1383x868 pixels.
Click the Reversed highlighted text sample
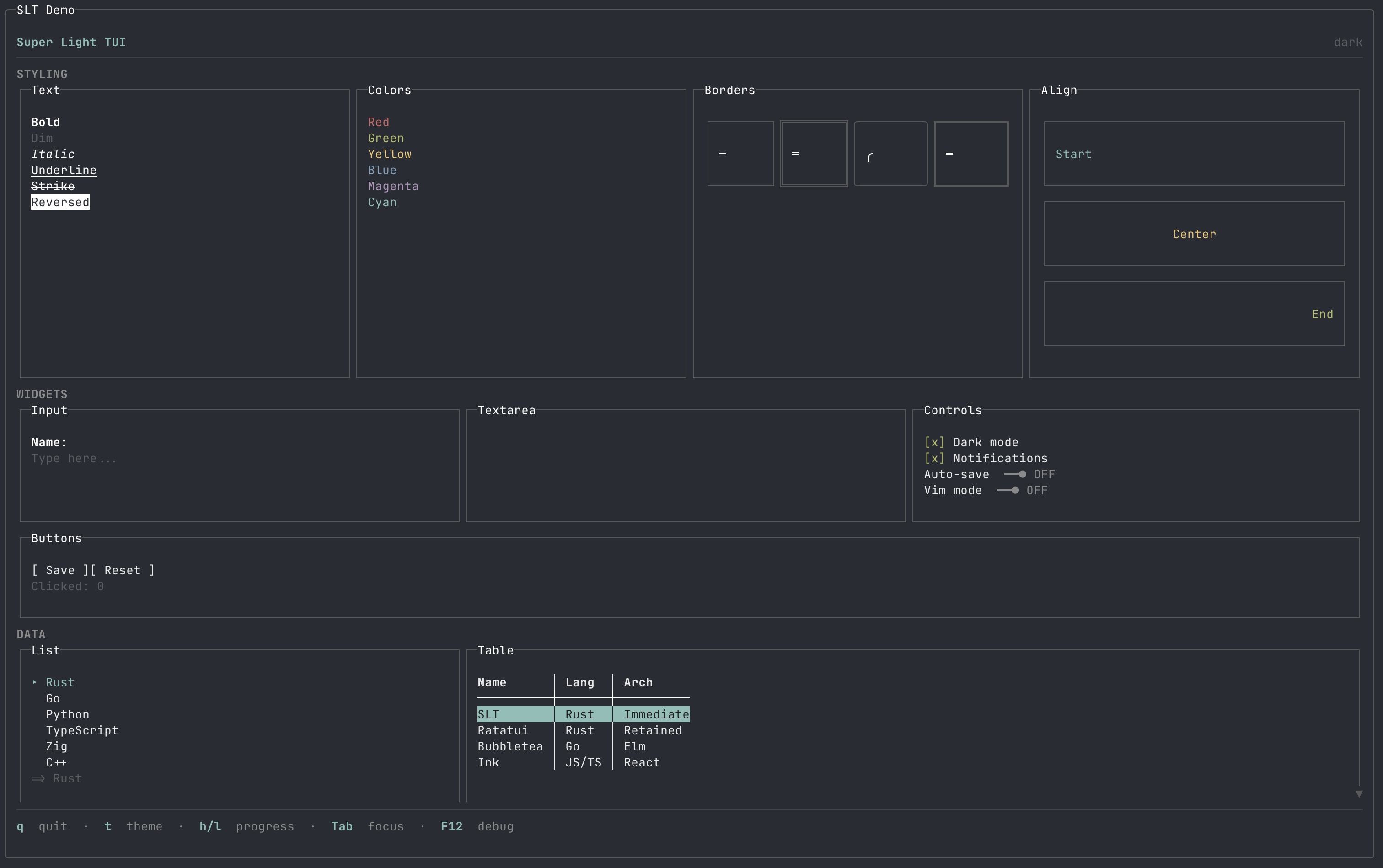coord(60,202)
